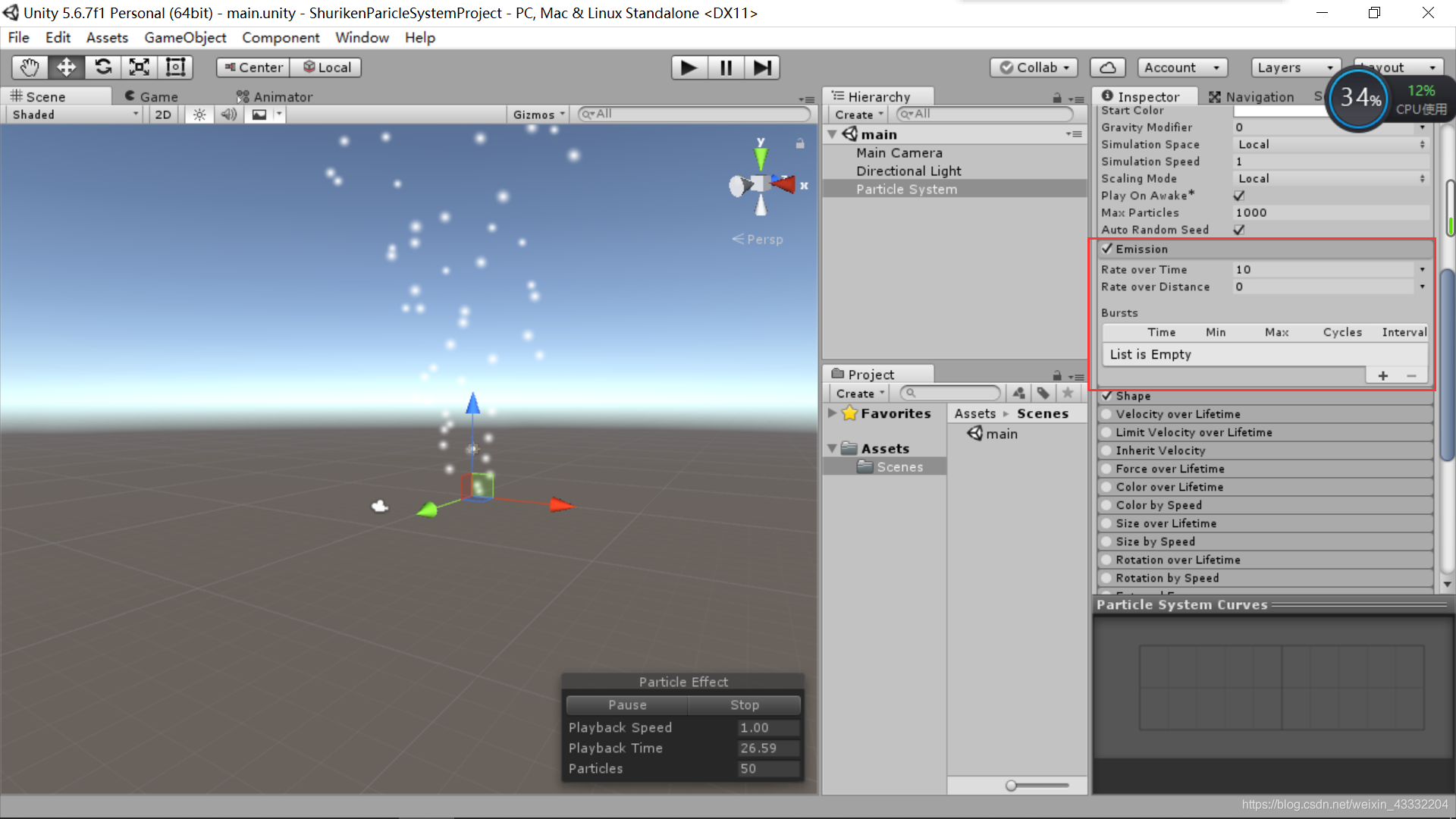Open the Cloud services icon

[1108, 67]
